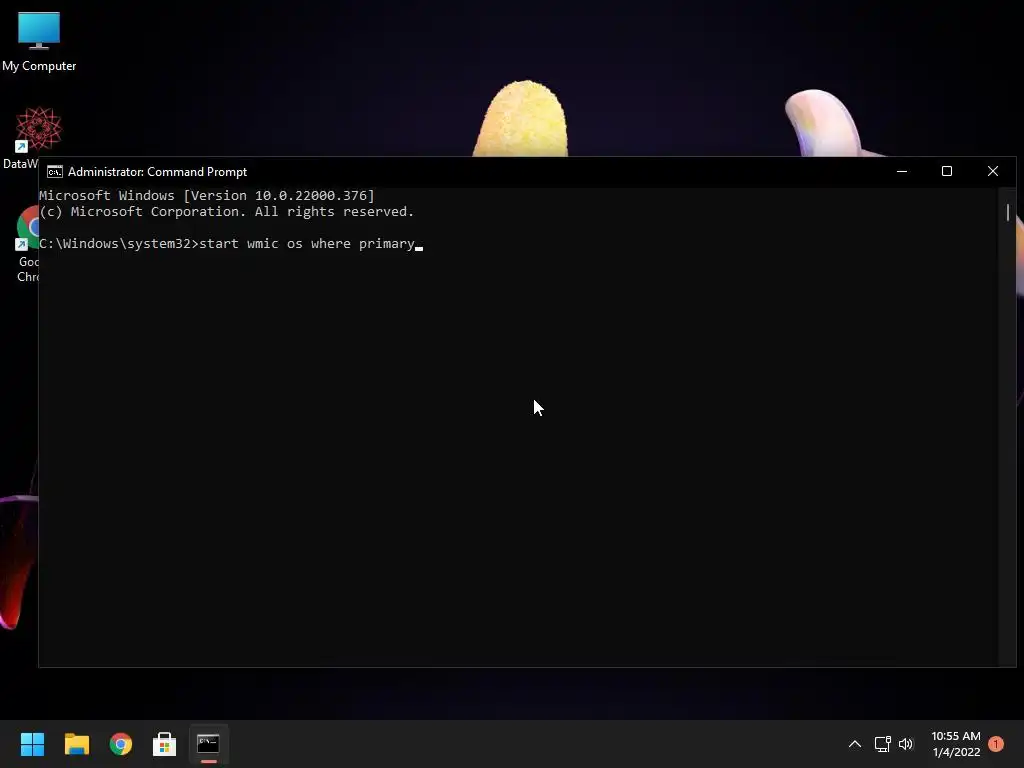Click the '(c) Microsoft Corporation. All rights reserved.' line
Viewport: 1024px width, 768px height.
(x=227, y=212)
